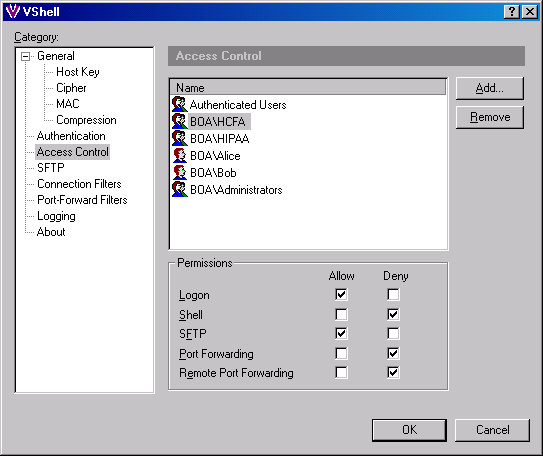
Task: Click the Port Forwarding permission label
Action: tap(216, 354)
